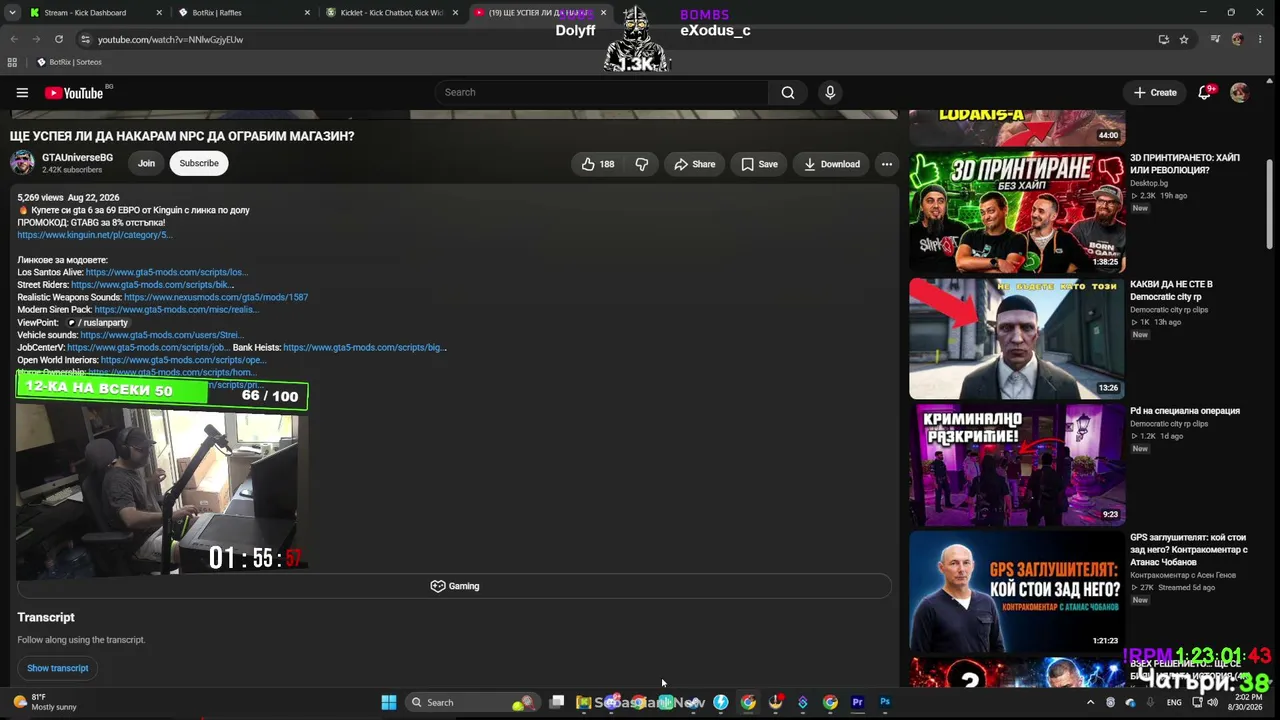Open the КРИМИНАЛНО РАЗКРИТИЕ video thumbnail
Image resolution: width=1280 pixels, height=720 pixels.
1017,465
